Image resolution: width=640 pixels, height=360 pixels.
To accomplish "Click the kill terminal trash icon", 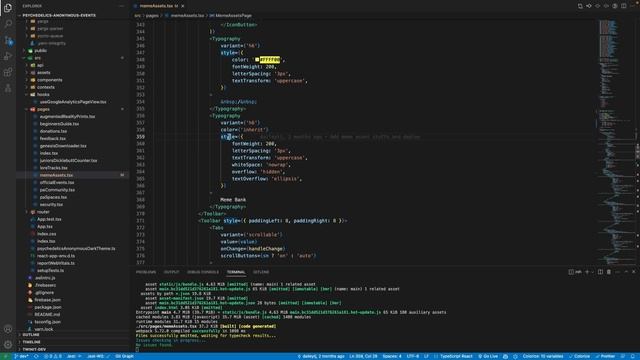I will (x=609, y=272).
